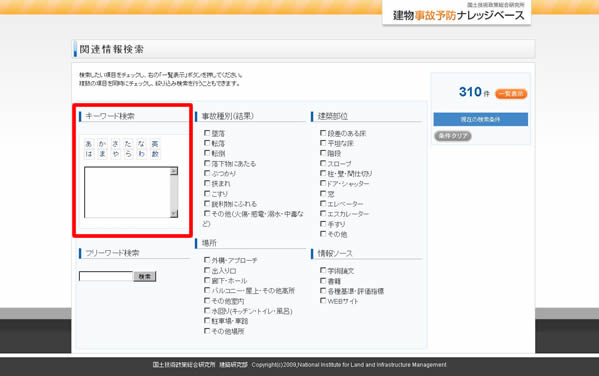Viewport: 599px width, 376px height.
Task: Check the 出入り口 checkbox
Action: (x=207, y=270)
